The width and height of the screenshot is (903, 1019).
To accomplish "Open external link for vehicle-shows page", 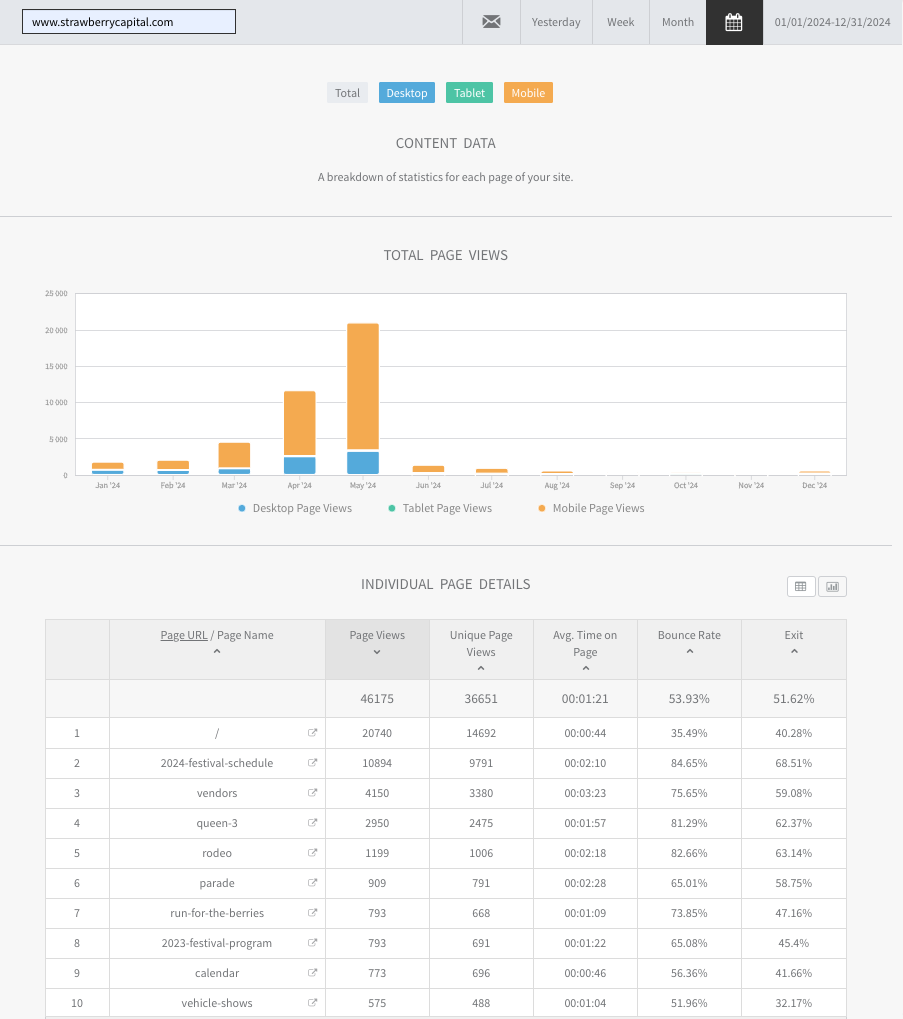I will (x=312, y=1002).
